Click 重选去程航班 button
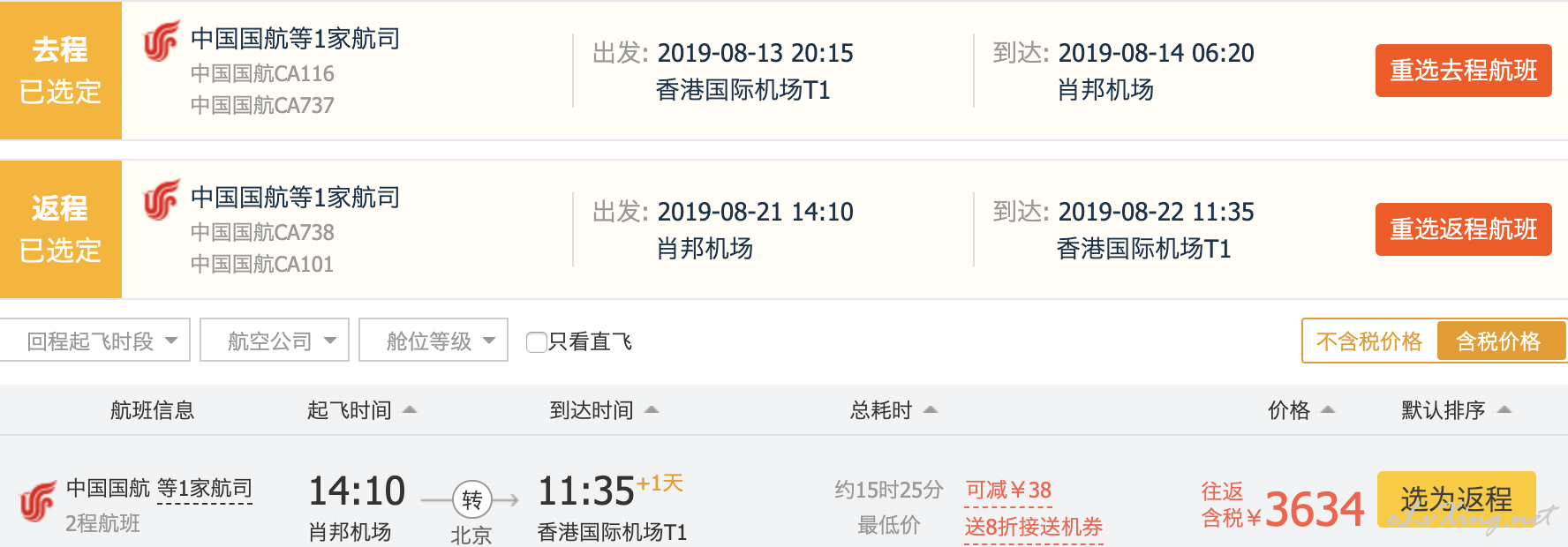Viewport: 1568px width, 547px height. [1463, 71]
